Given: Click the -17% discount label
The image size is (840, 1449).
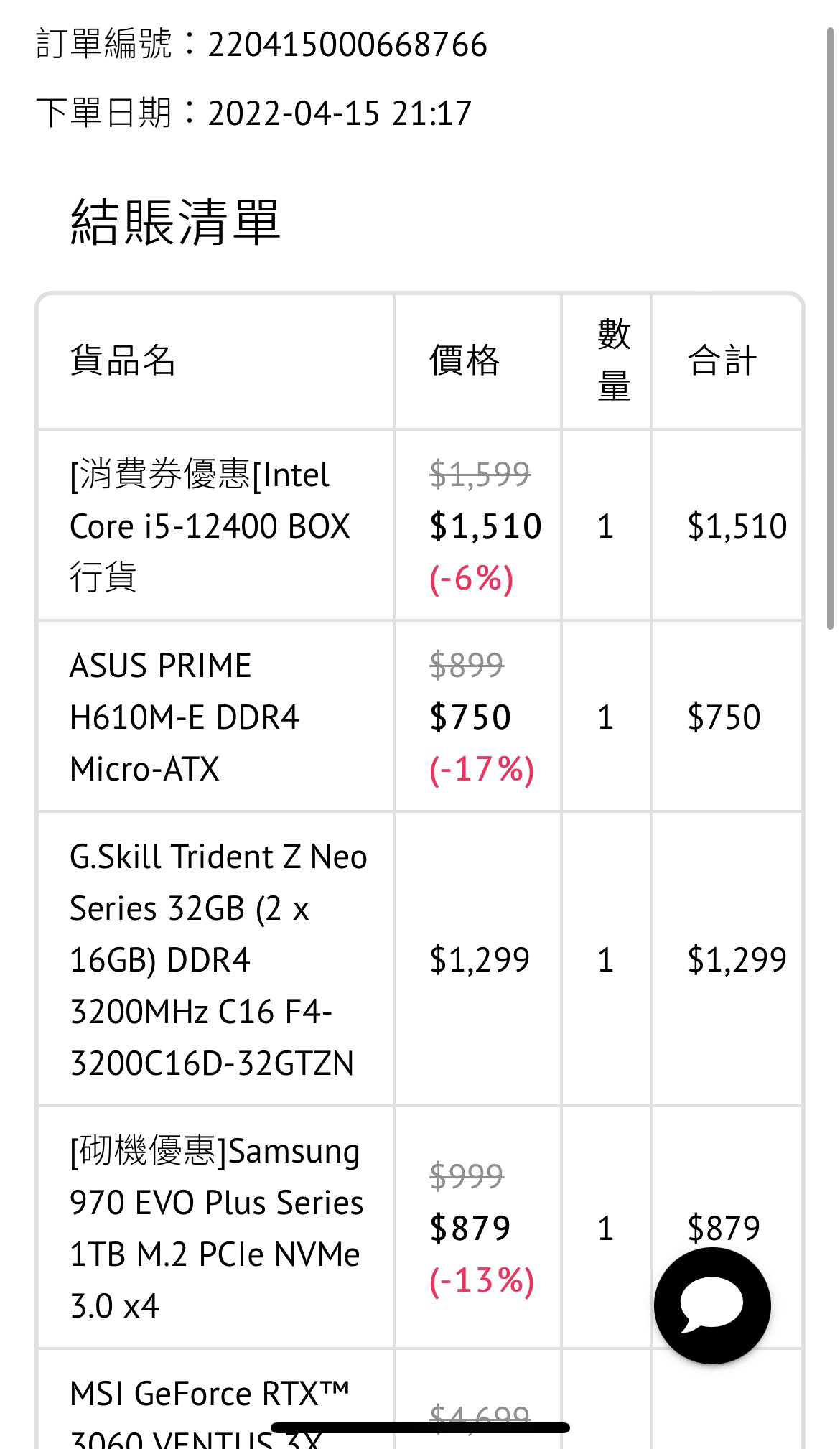Looking at the screenshot, I should coord(482,769).
